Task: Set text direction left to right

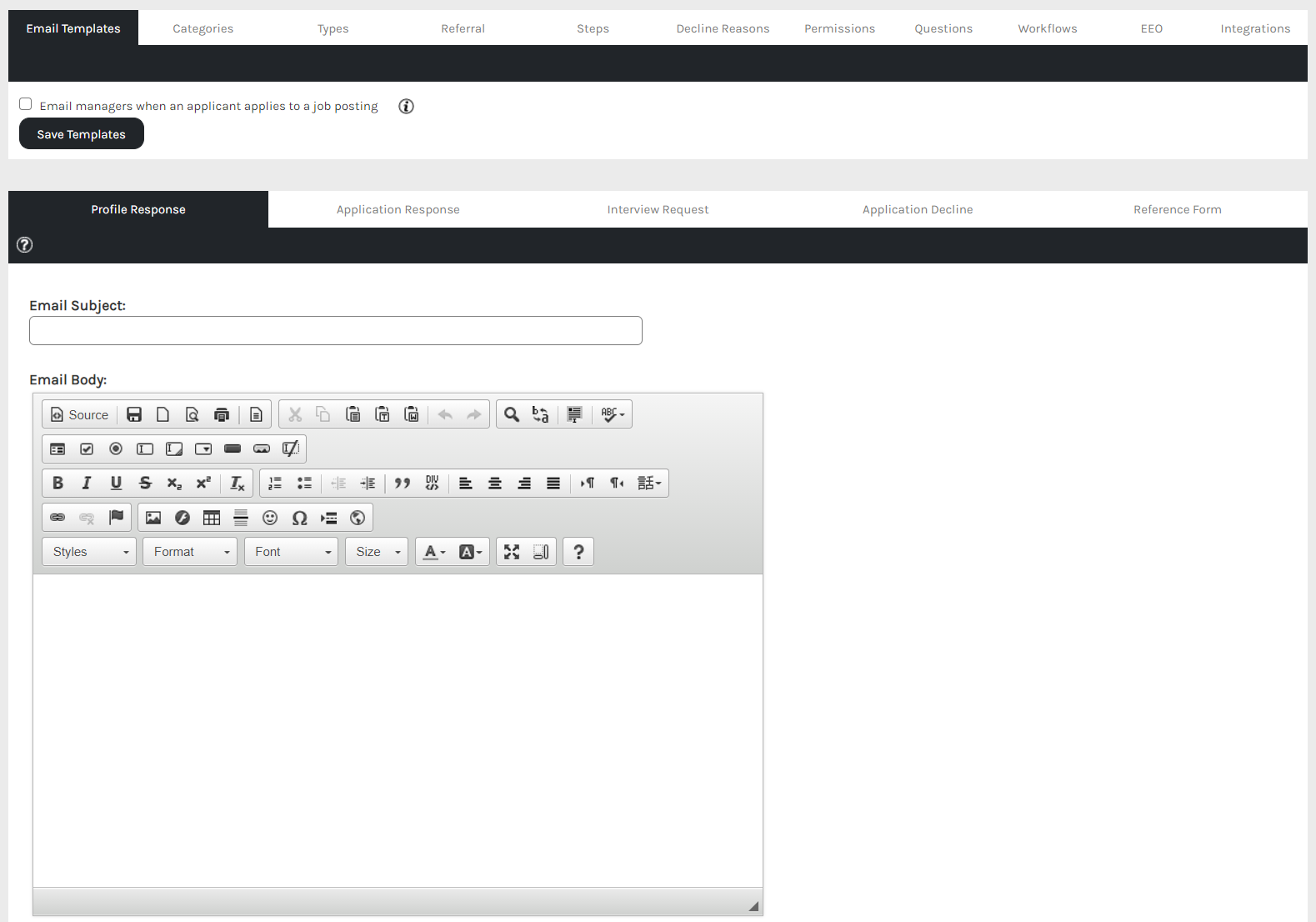Action: click(x=588, y=483)
